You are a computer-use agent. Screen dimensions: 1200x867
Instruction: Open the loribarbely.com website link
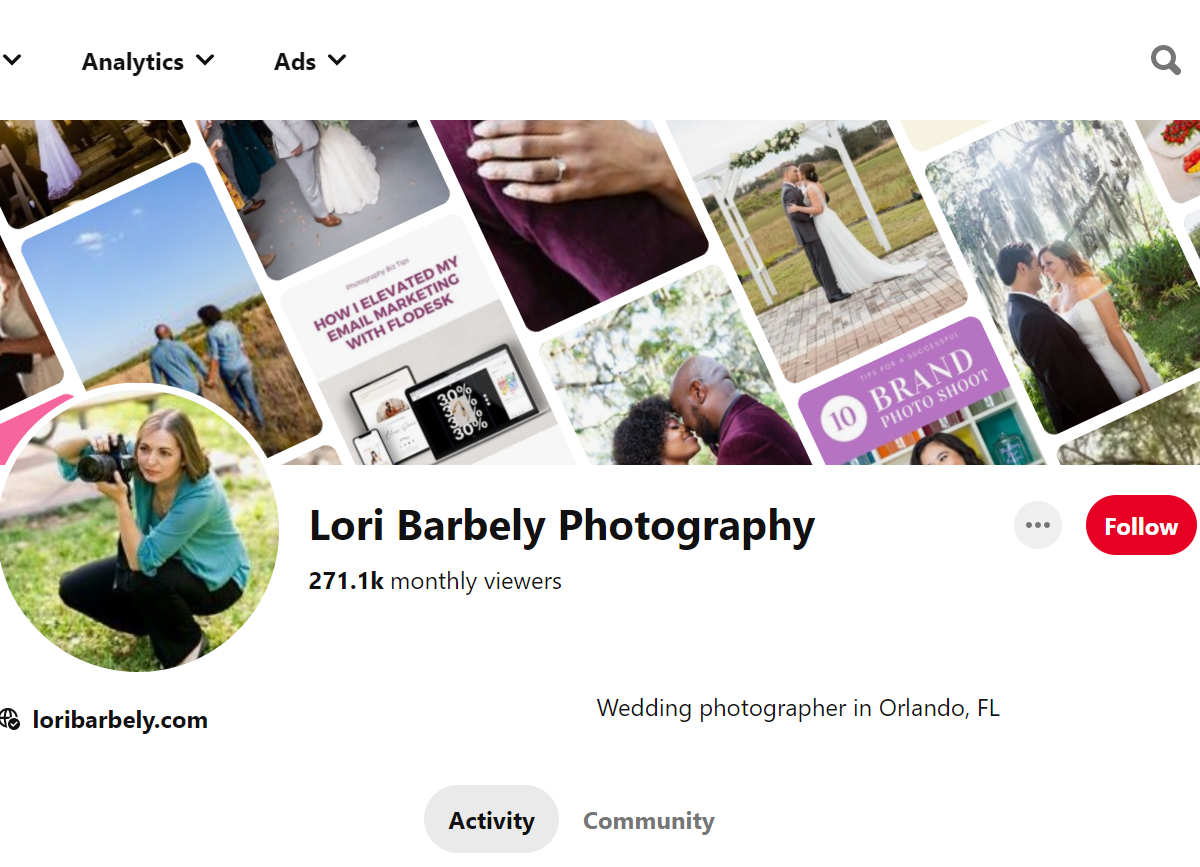120,720
